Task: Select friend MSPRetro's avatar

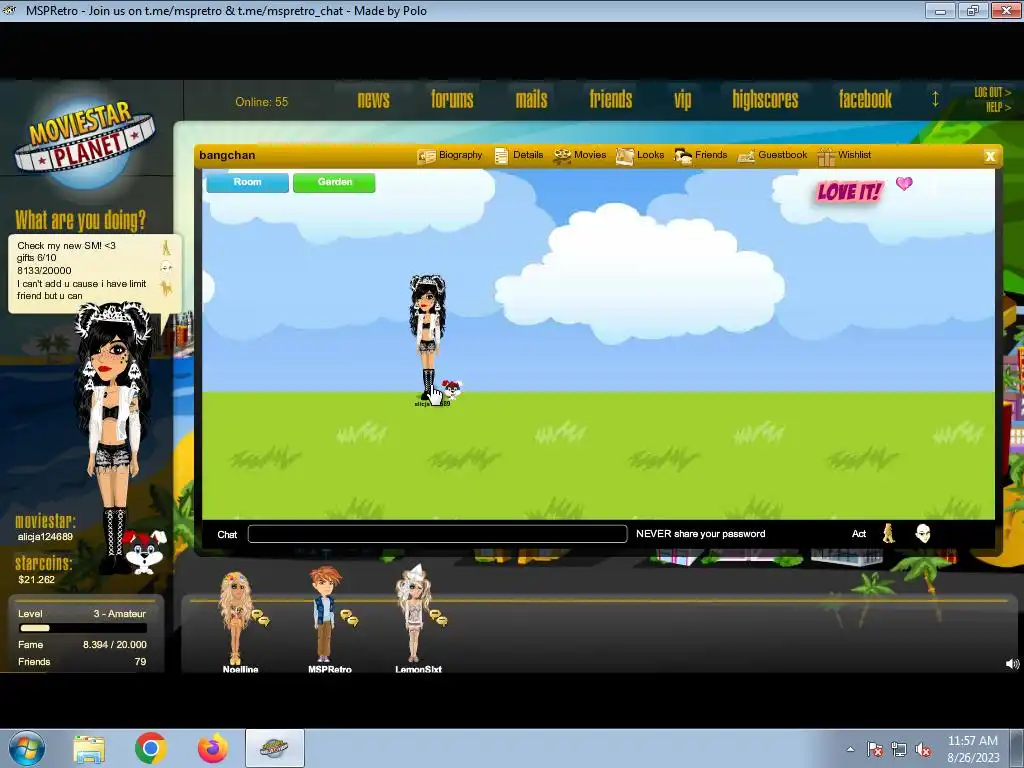Action: [x=325, y=614]
